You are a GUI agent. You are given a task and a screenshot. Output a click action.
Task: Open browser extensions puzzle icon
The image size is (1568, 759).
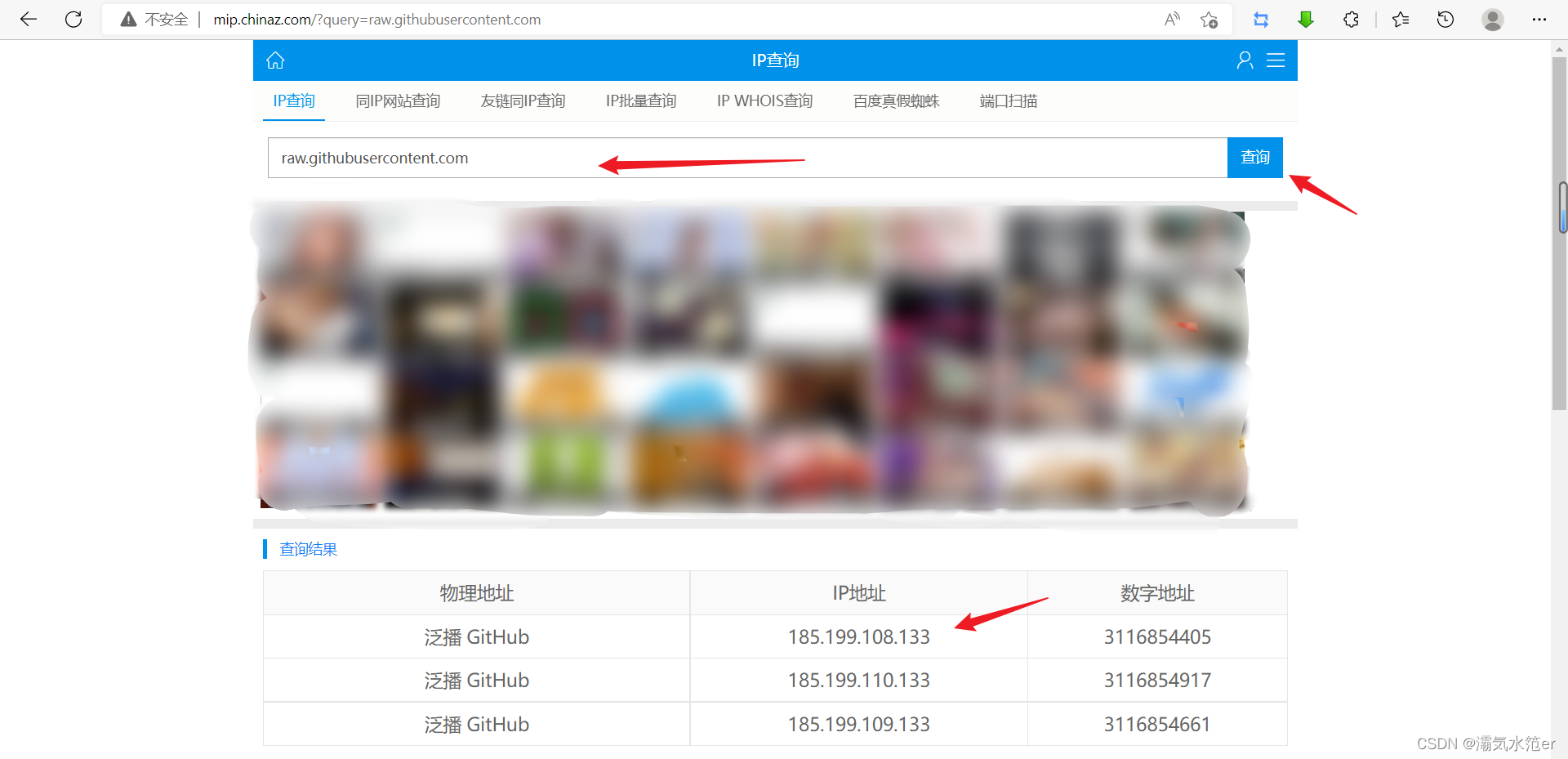(1351, 19)
